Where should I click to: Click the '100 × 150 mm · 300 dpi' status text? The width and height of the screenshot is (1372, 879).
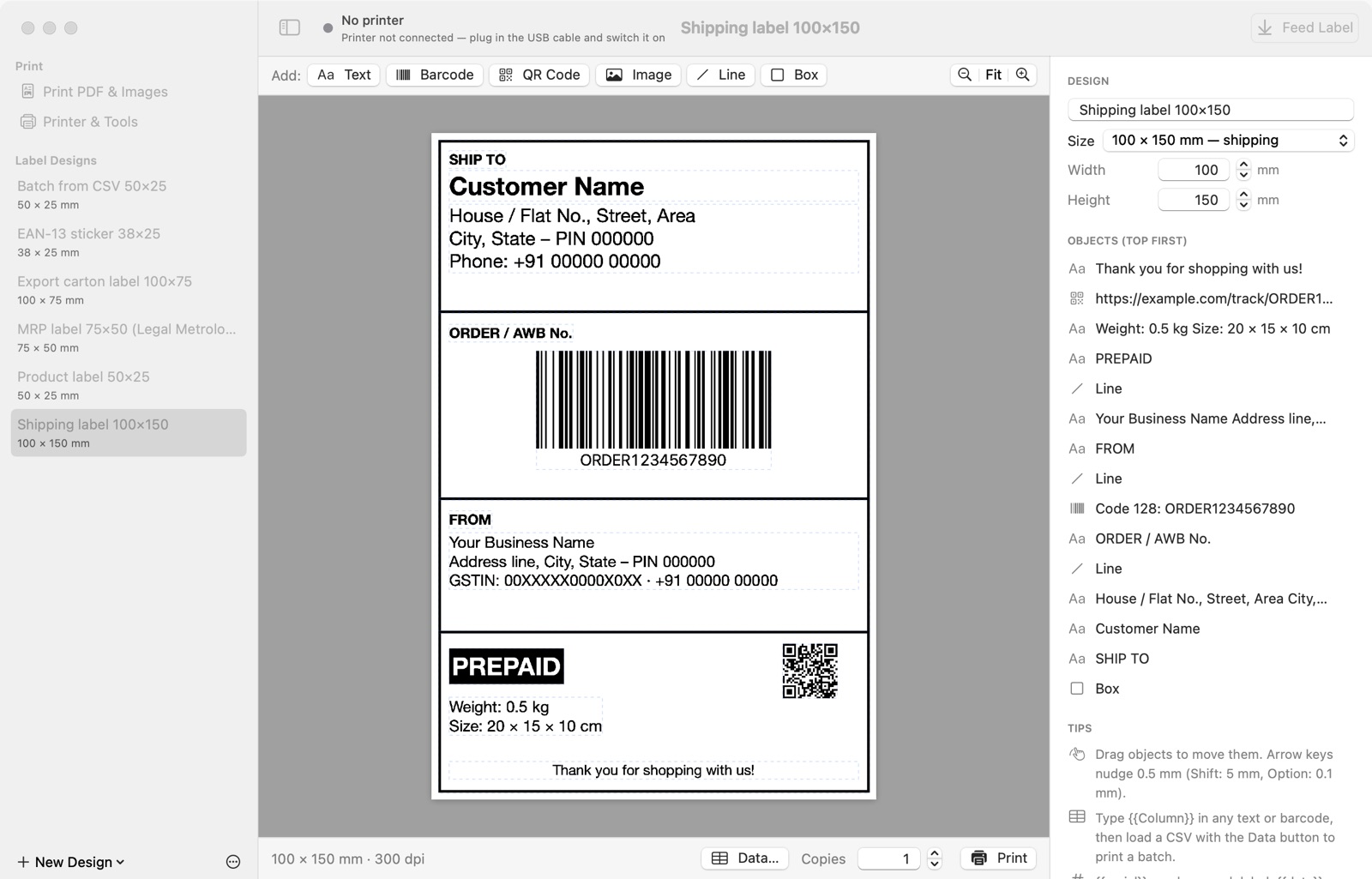click(x=348, y=858)
